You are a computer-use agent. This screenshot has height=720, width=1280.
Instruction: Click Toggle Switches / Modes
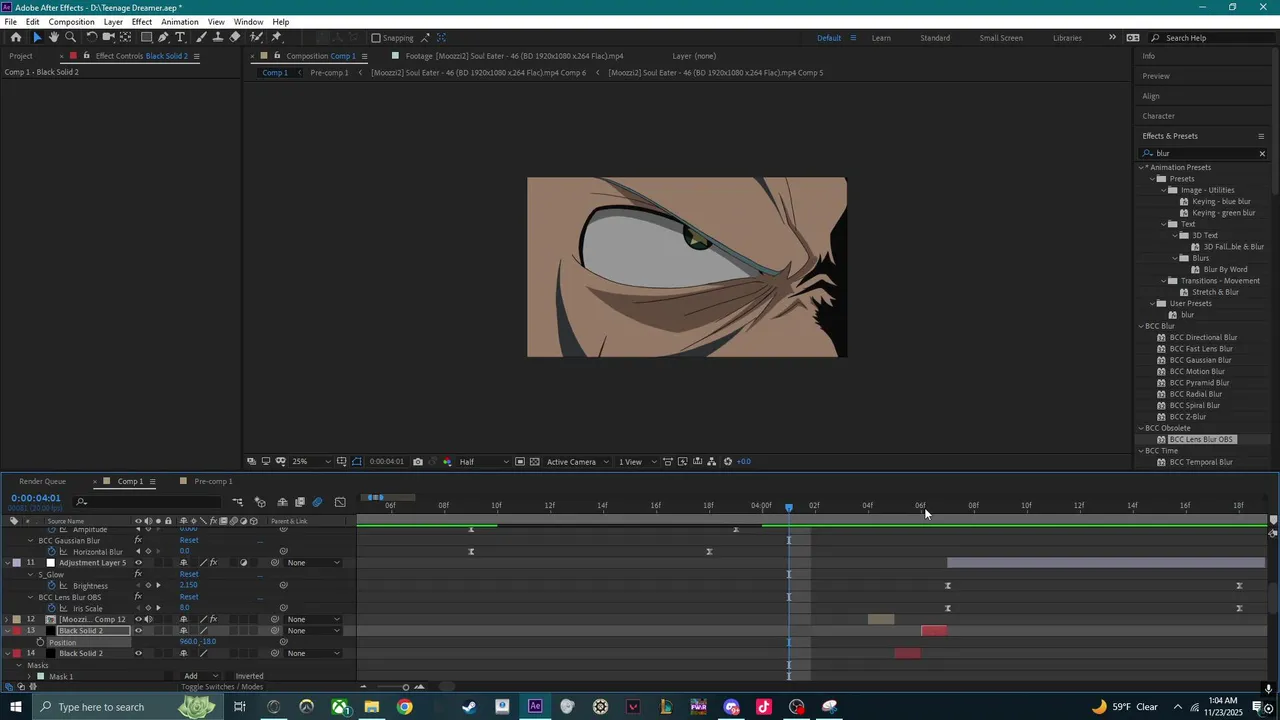(x=222, y=687)
